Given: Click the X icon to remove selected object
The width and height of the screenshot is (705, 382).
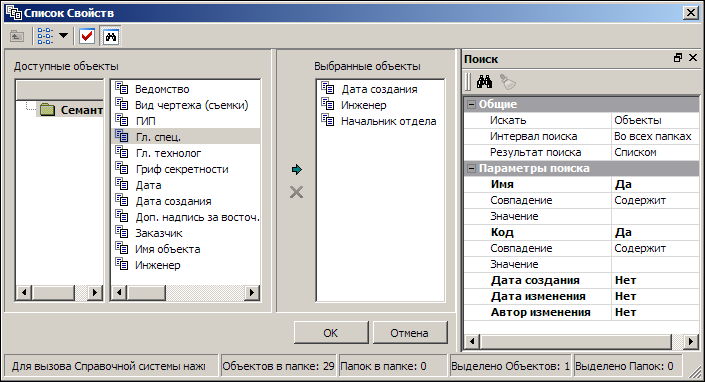Looking at the screenshot, I should tap(296, 192).
